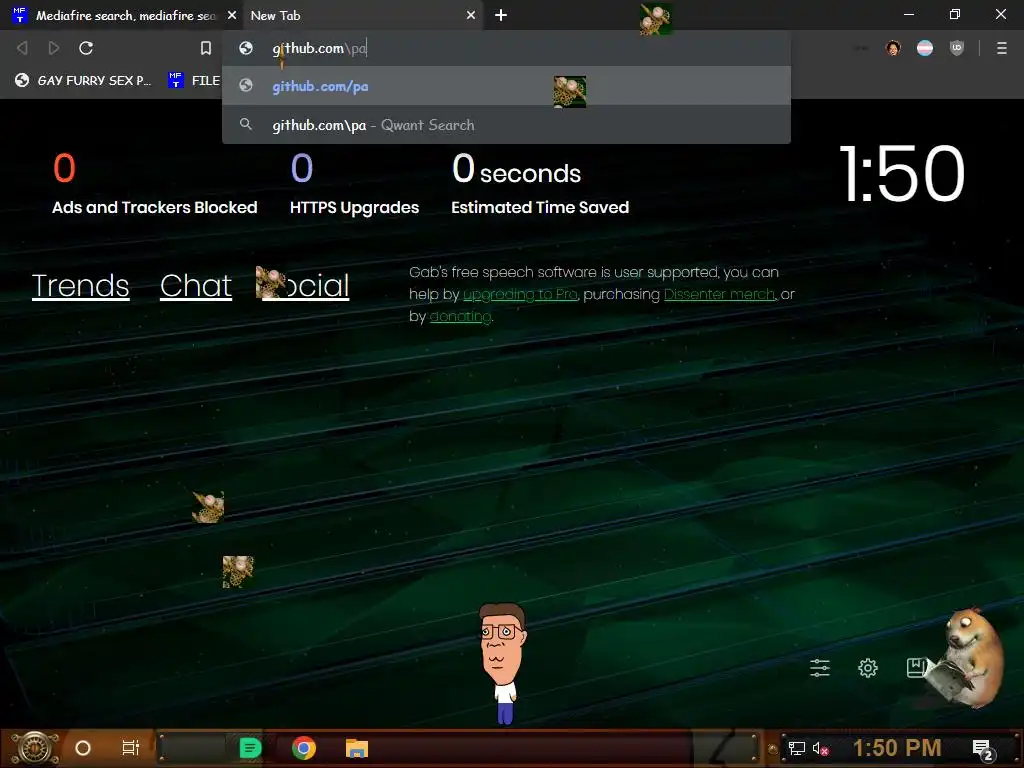Click the globe icon in the address bar
The height and width of the screenshot is (768, 1024).
pos(246,48)
